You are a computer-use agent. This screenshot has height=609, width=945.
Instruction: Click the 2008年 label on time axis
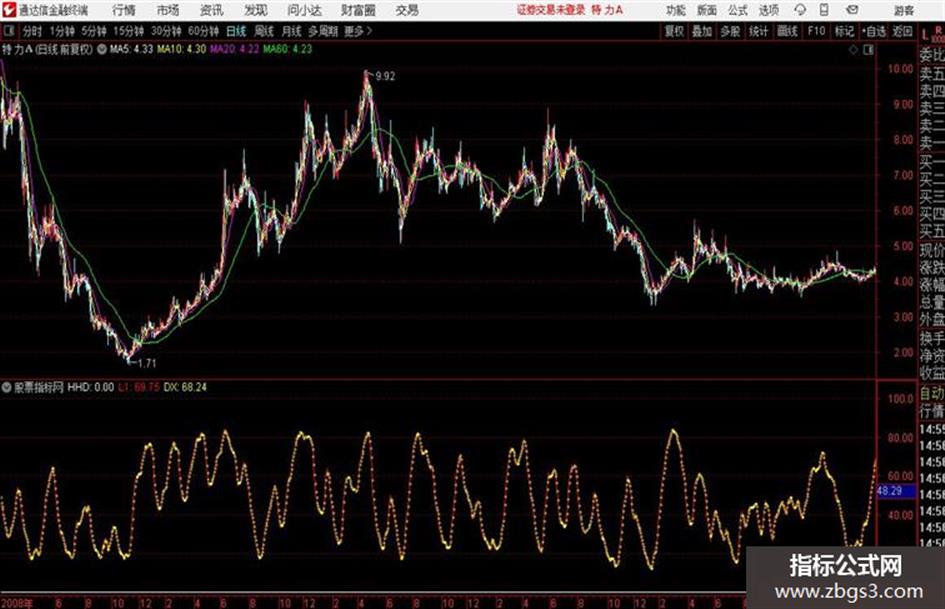pos(17,603)
